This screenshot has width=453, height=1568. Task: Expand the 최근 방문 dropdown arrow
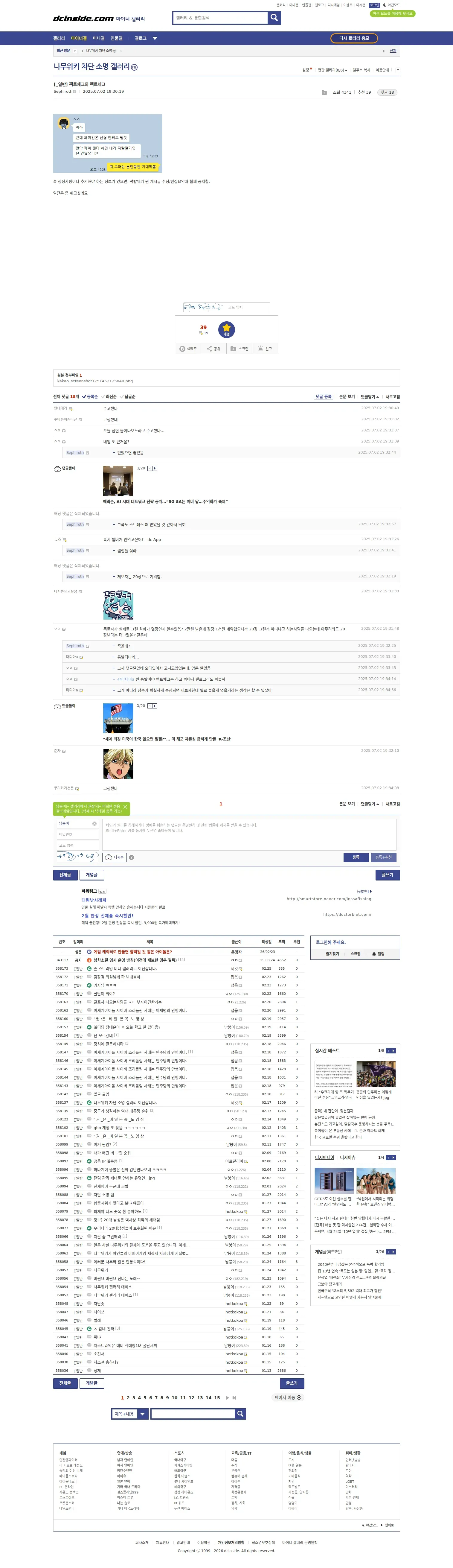tap(75, 51)
